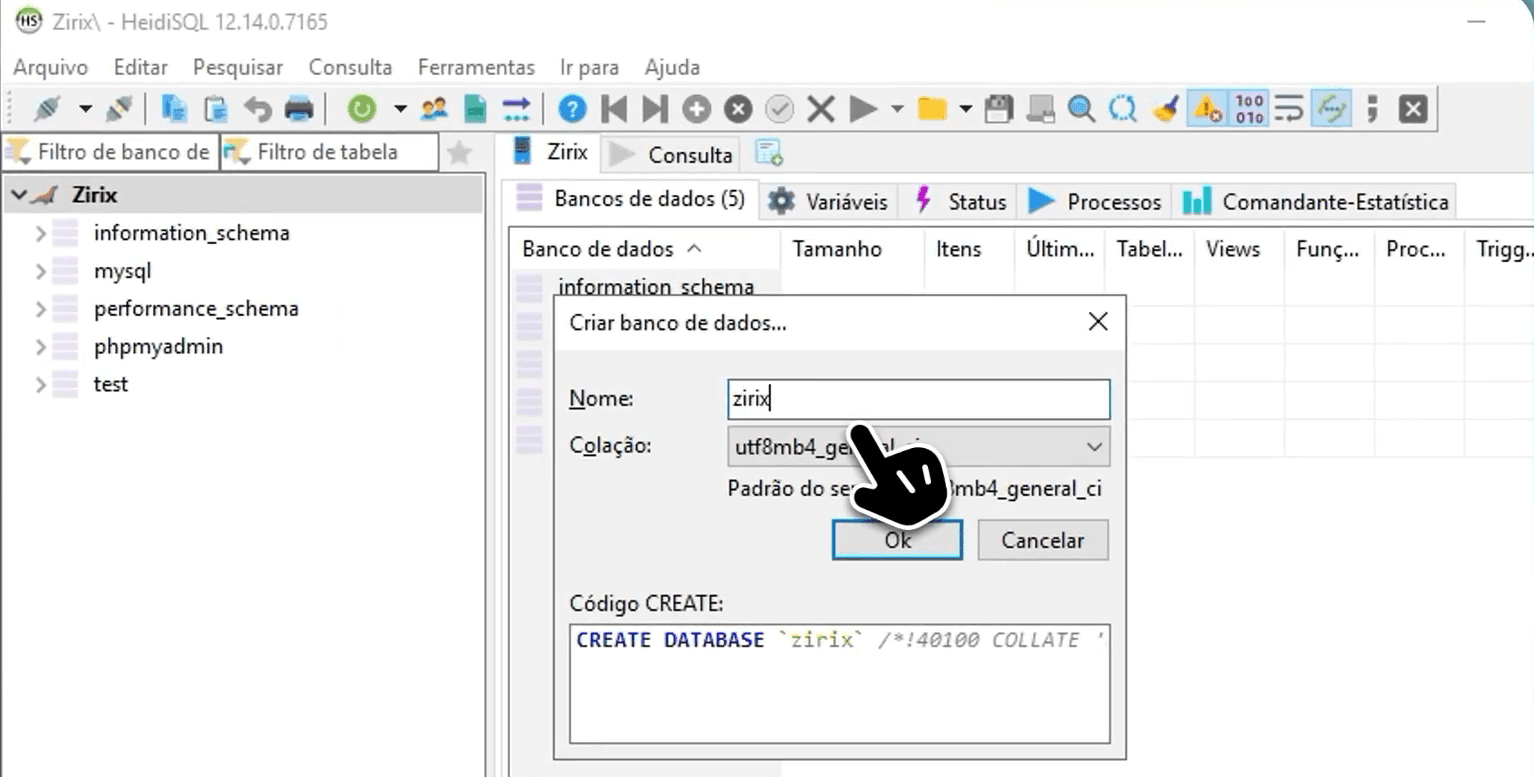Screen dimensions: 1534x777
Task: Undo with the curved arrow icon
Action: tap(257, 108)
